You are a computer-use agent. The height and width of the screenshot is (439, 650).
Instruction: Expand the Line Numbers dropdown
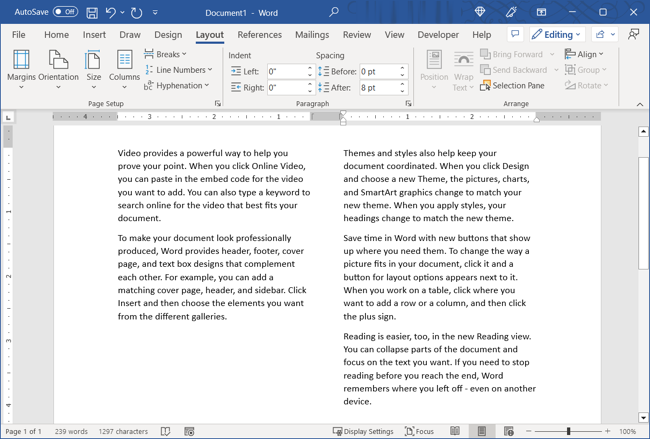pyautogui.click(x=178, y=70)
